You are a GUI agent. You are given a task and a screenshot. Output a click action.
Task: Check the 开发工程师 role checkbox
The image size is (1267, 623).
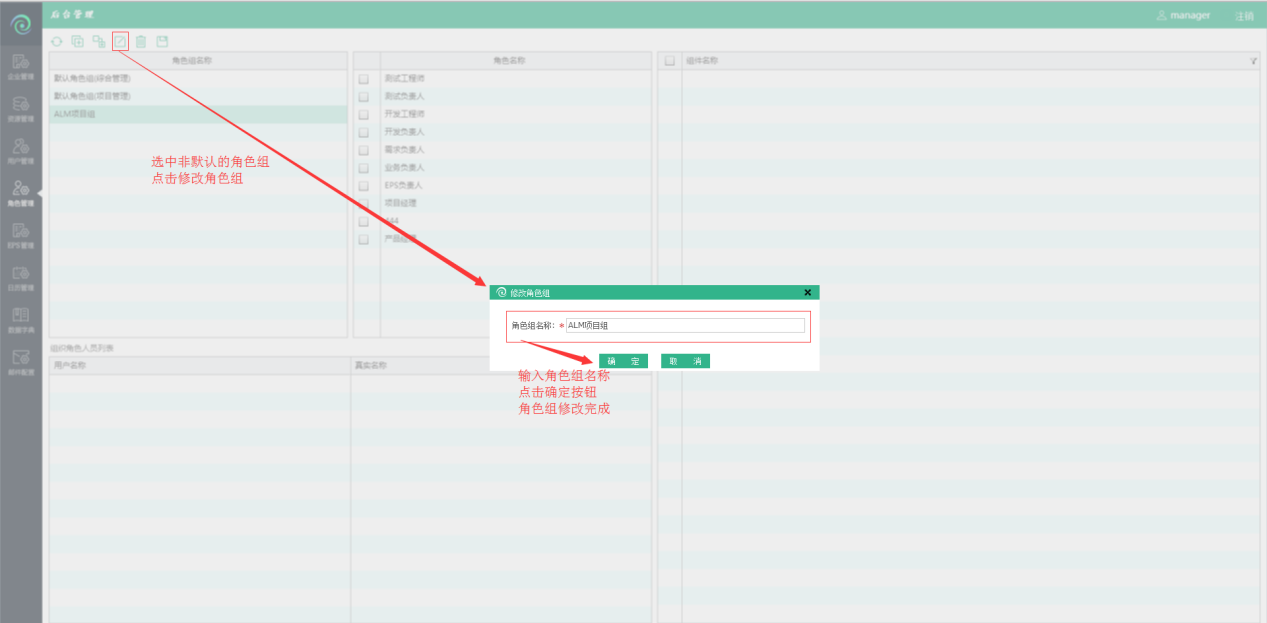pos(364,114)
